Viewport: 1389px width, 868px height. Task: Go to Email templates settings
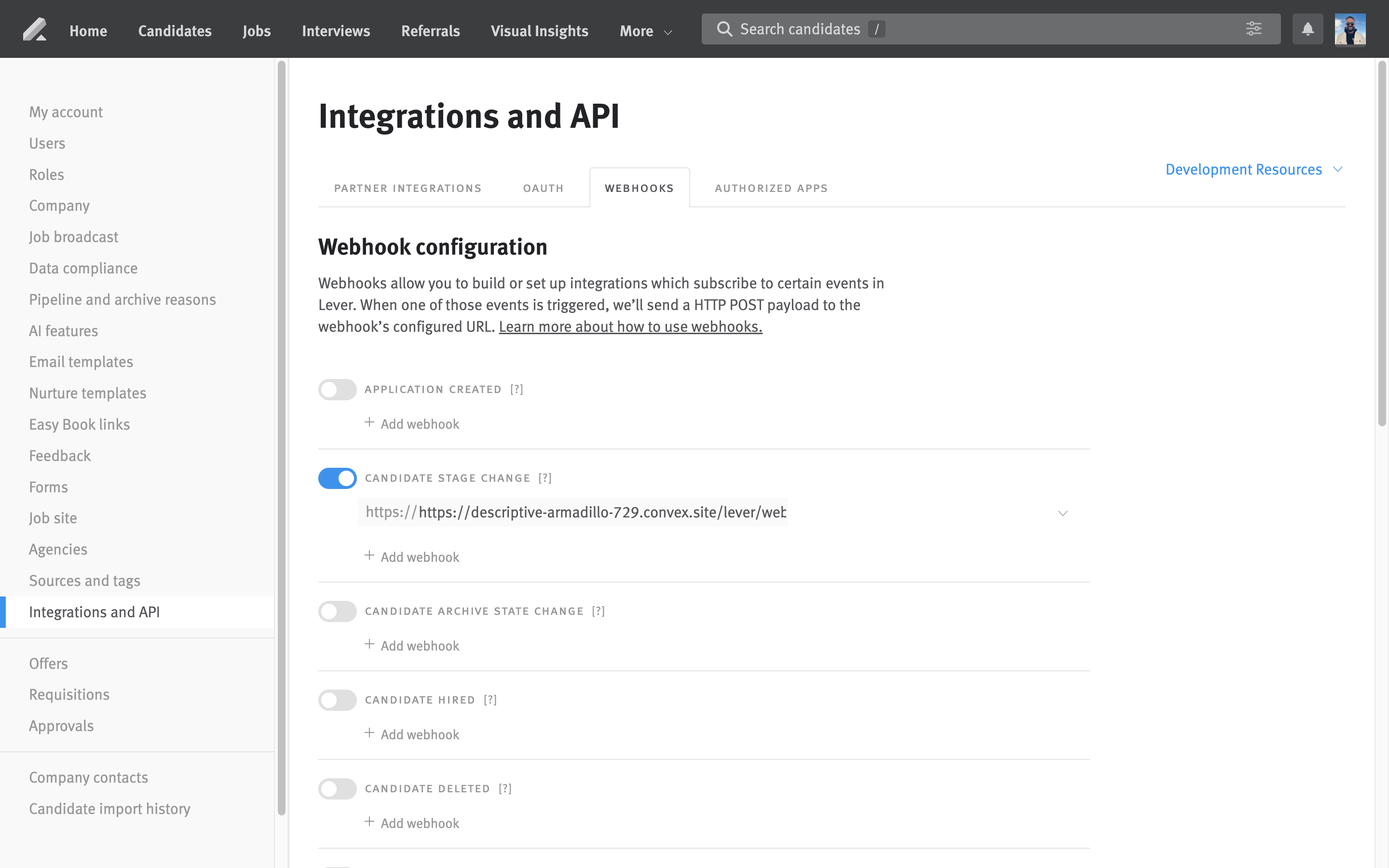(81, 362)
